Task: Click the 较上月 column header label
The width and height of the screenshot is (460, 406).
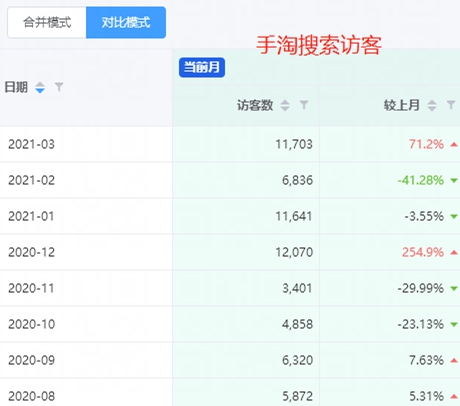Action: [x=402, y=105]
